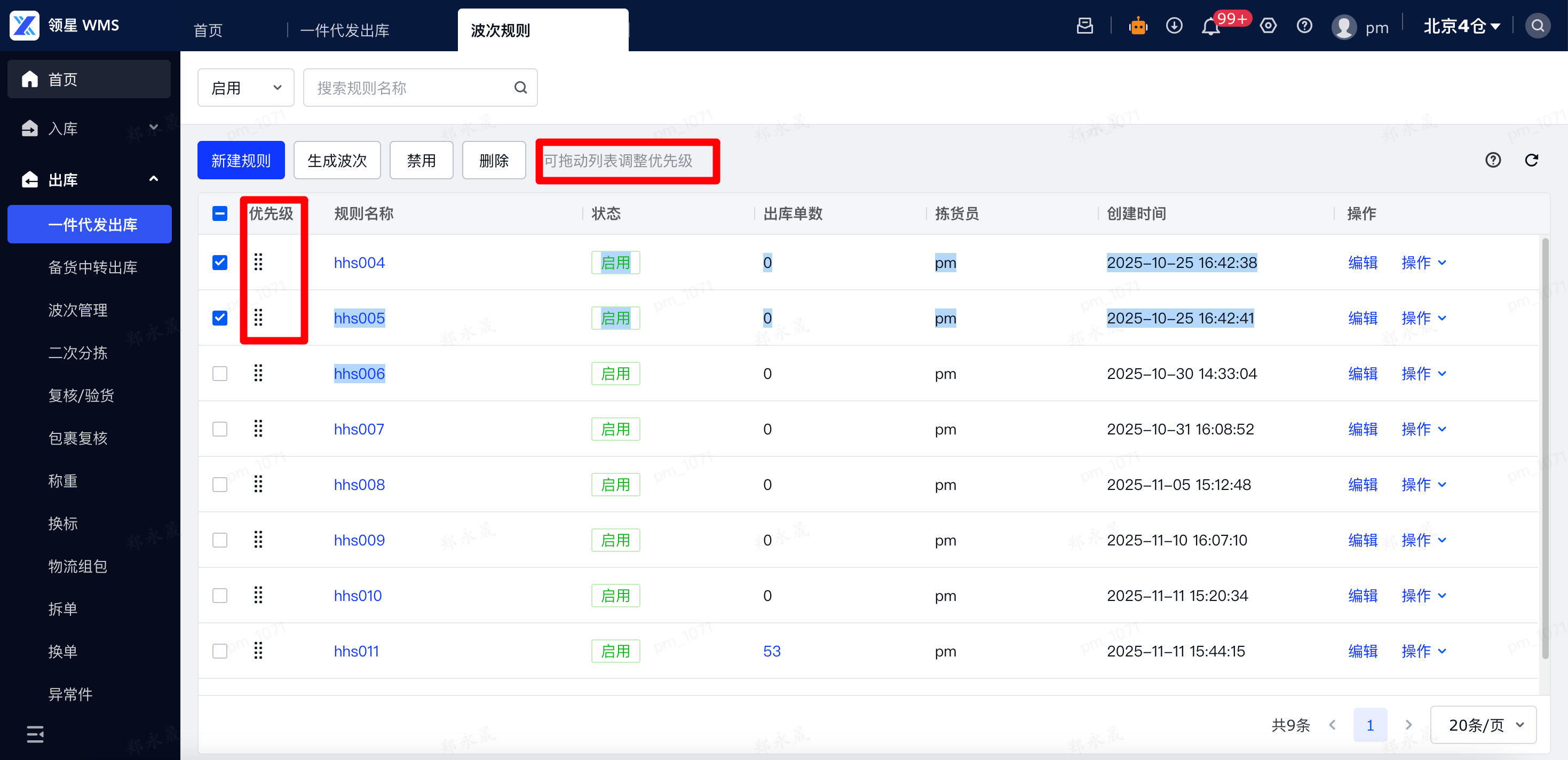Click search magnifier in top right corner

click(x=1538, y=26)
